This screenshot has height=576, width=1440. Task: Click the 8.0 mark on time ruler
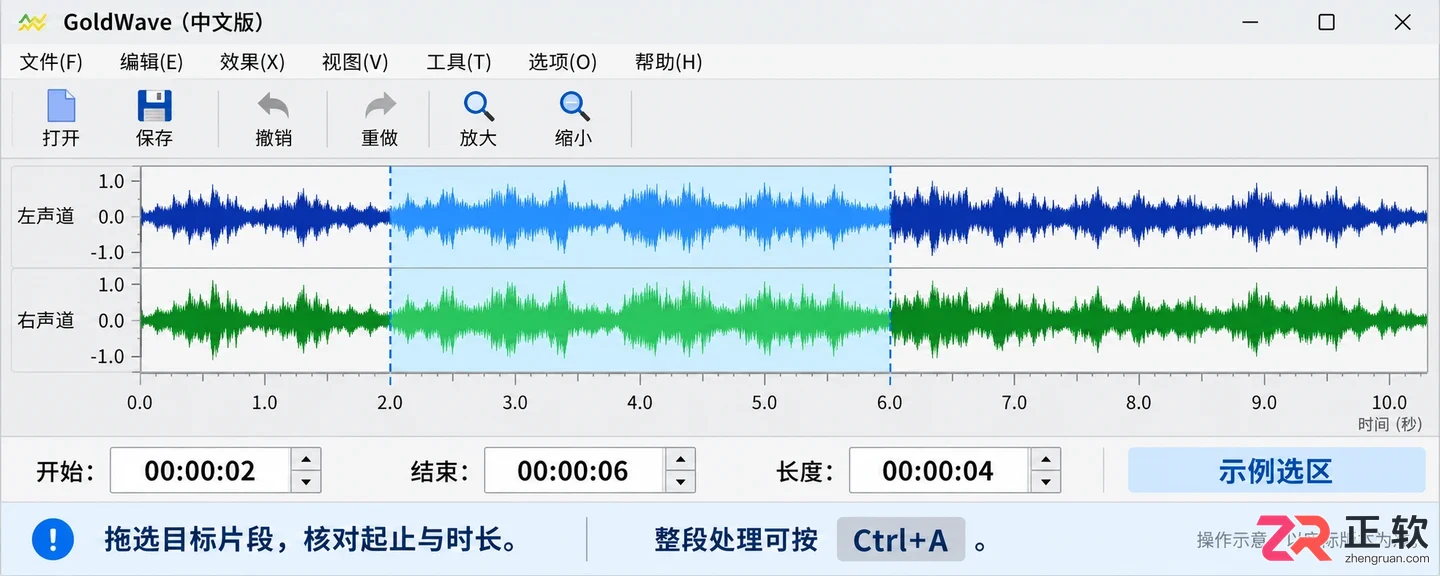(1139, 402)
